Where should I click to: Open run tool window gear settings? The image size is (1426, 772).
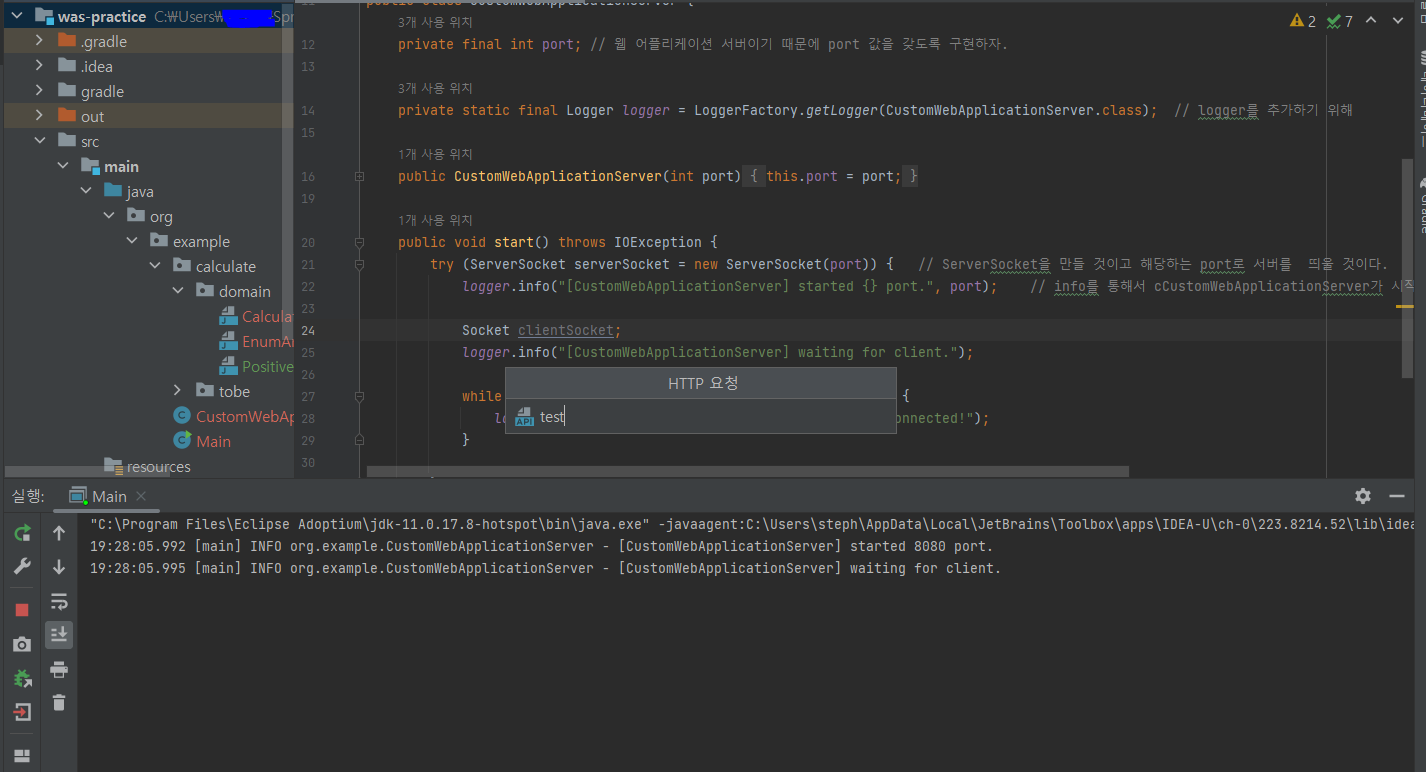pos(1362,496)
